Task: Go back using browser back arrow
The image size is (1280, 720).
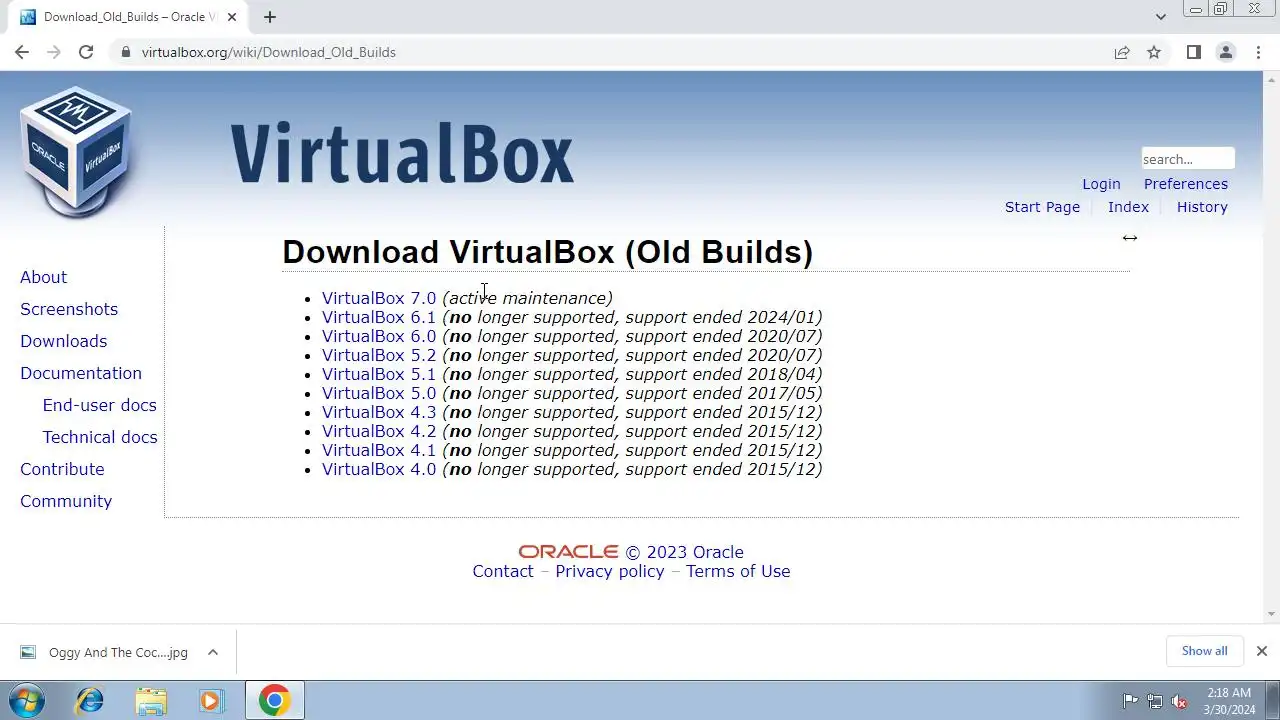Action: point(22,52)
